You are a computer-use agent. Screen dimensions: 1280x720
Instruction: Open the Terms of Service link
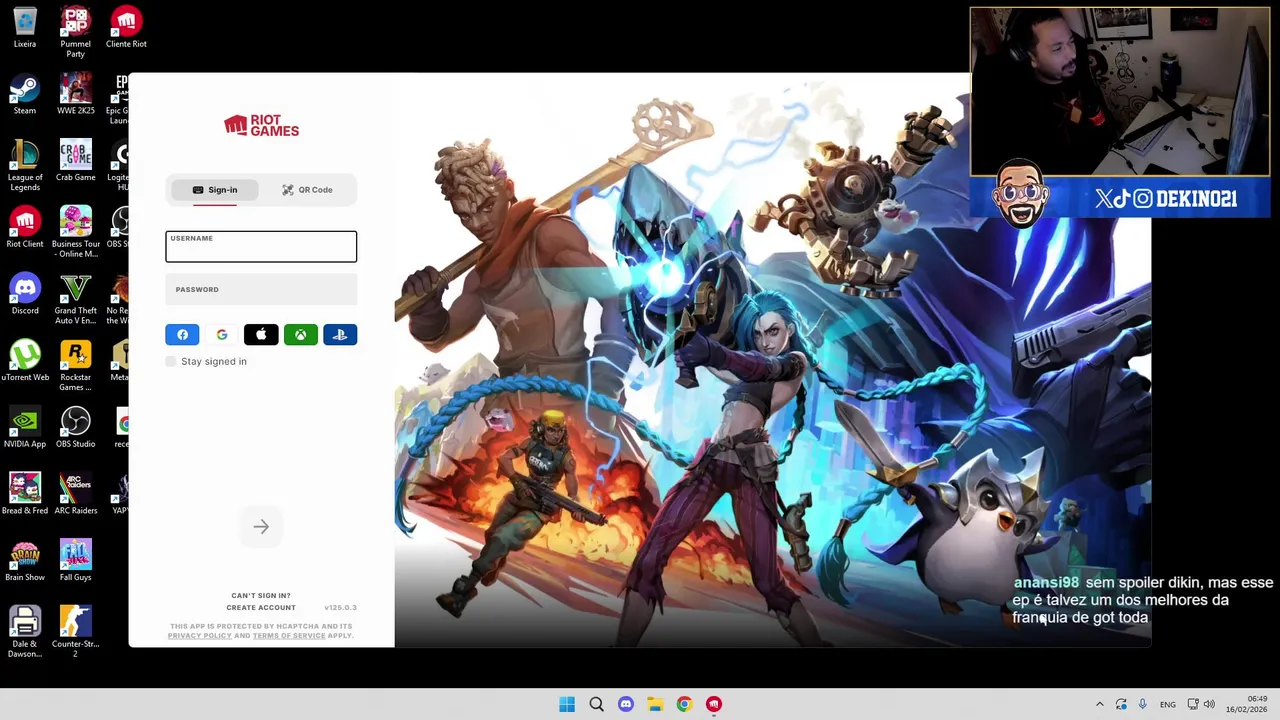coord(289,635)
